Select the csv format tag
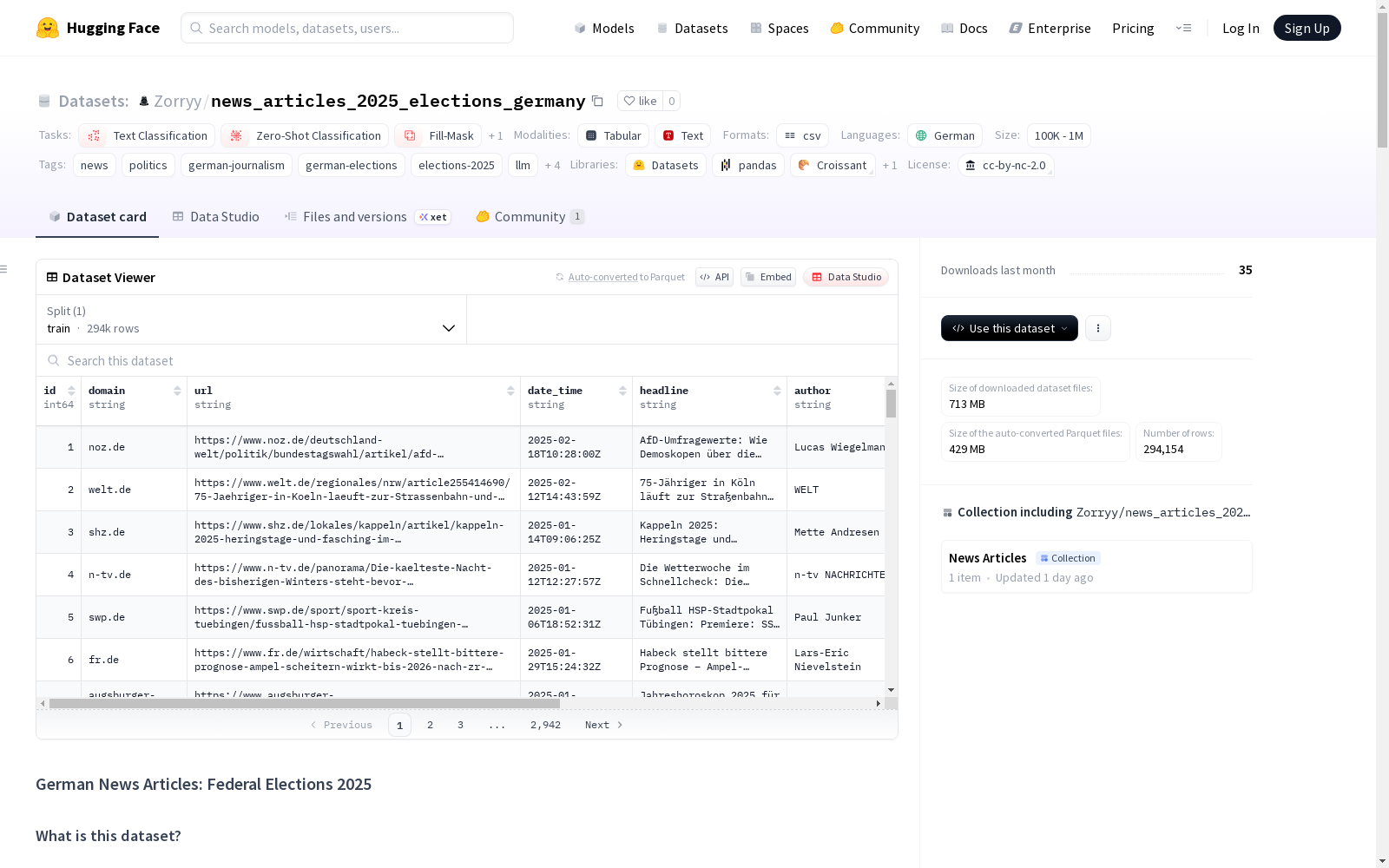The height and width of the screenshot is (868, 1389). 803,135
